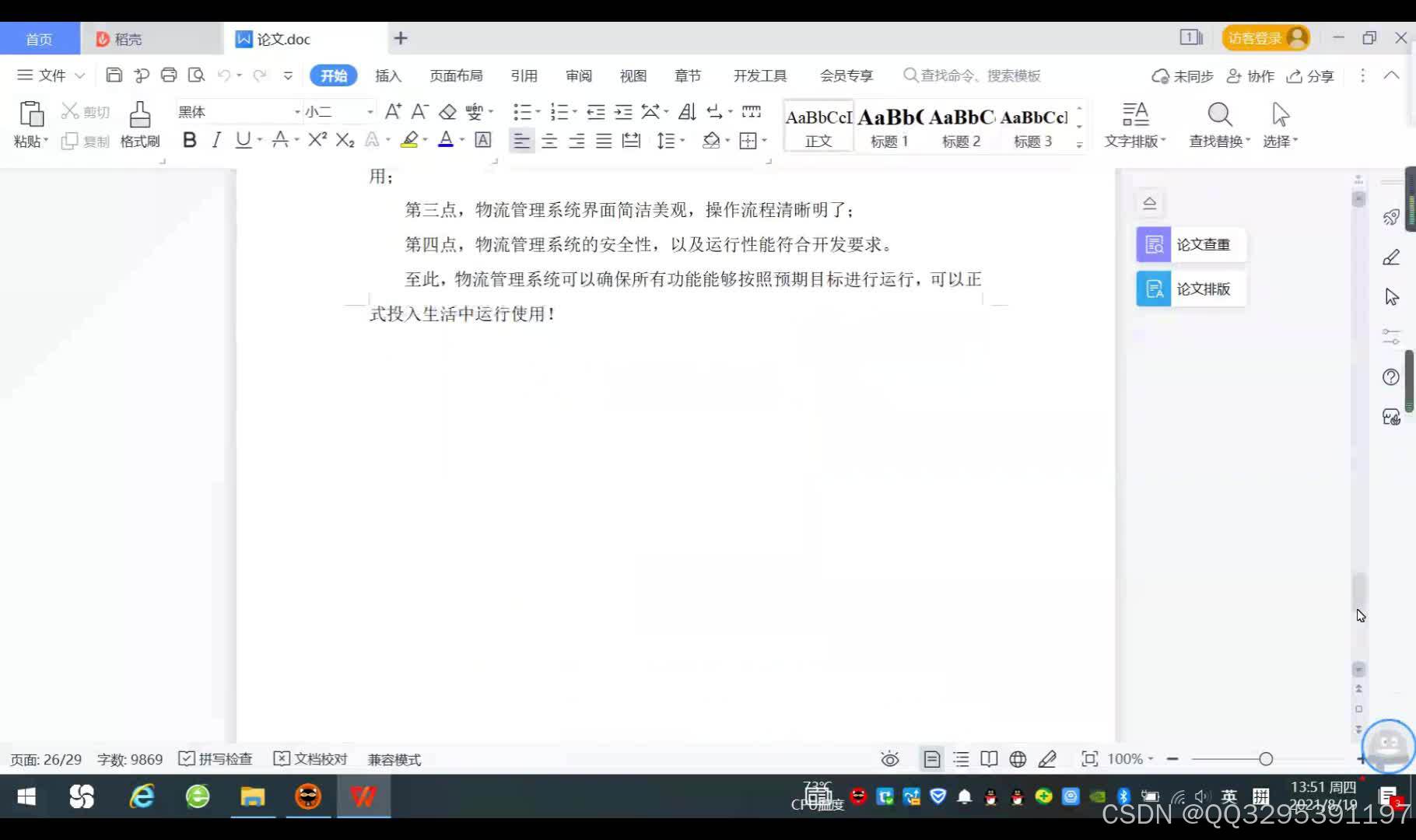Click the Print icon in quick toolbar

click(x=169, y=75)
